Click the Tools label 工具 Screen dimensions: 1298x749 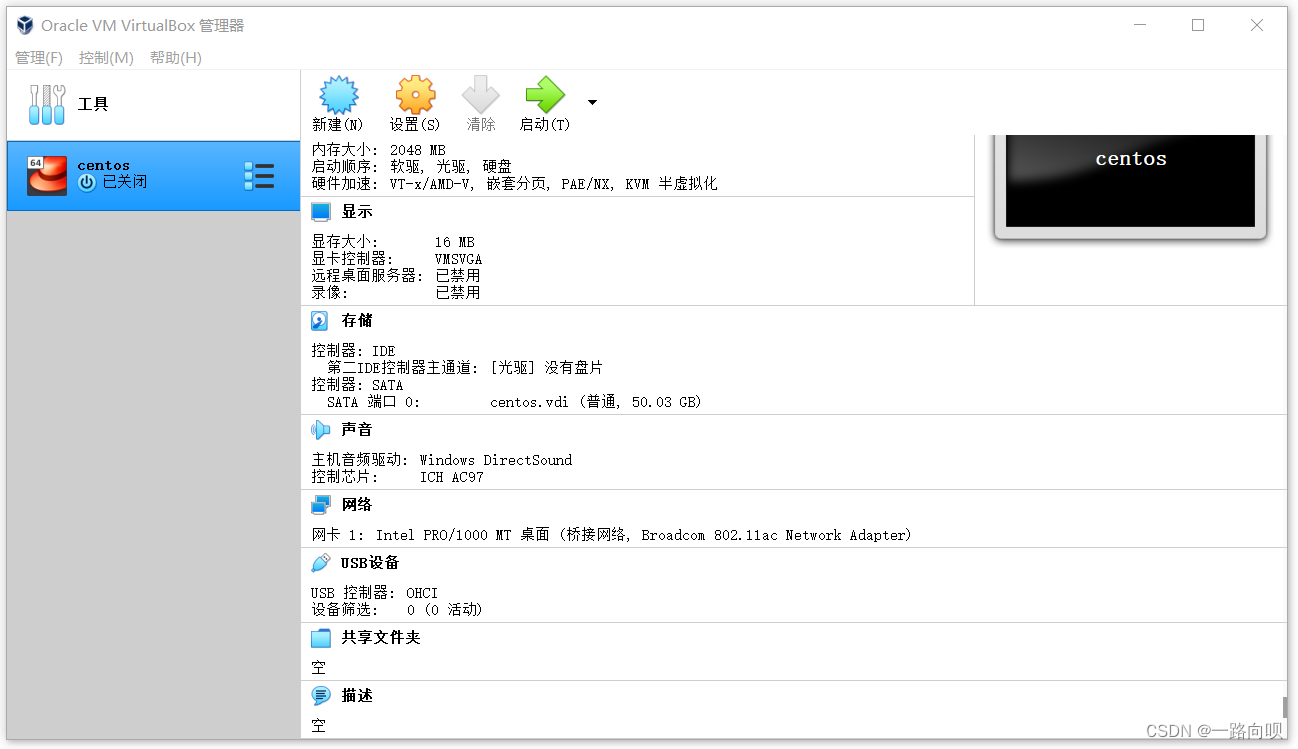[x=93, y=104]
